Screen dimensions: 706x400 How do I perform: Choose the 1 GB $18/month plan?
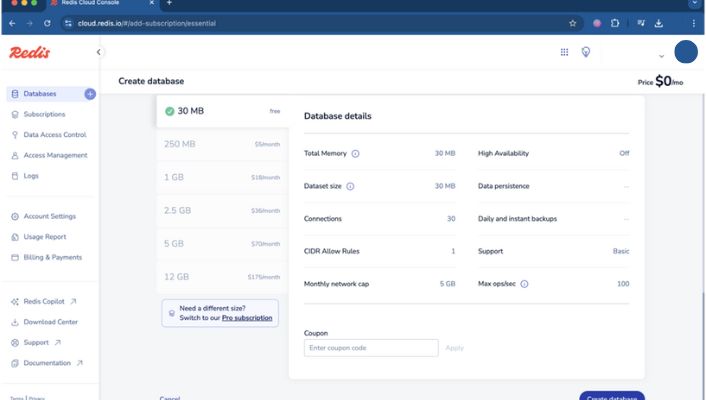pyautogui.click(x=224, y=177)
